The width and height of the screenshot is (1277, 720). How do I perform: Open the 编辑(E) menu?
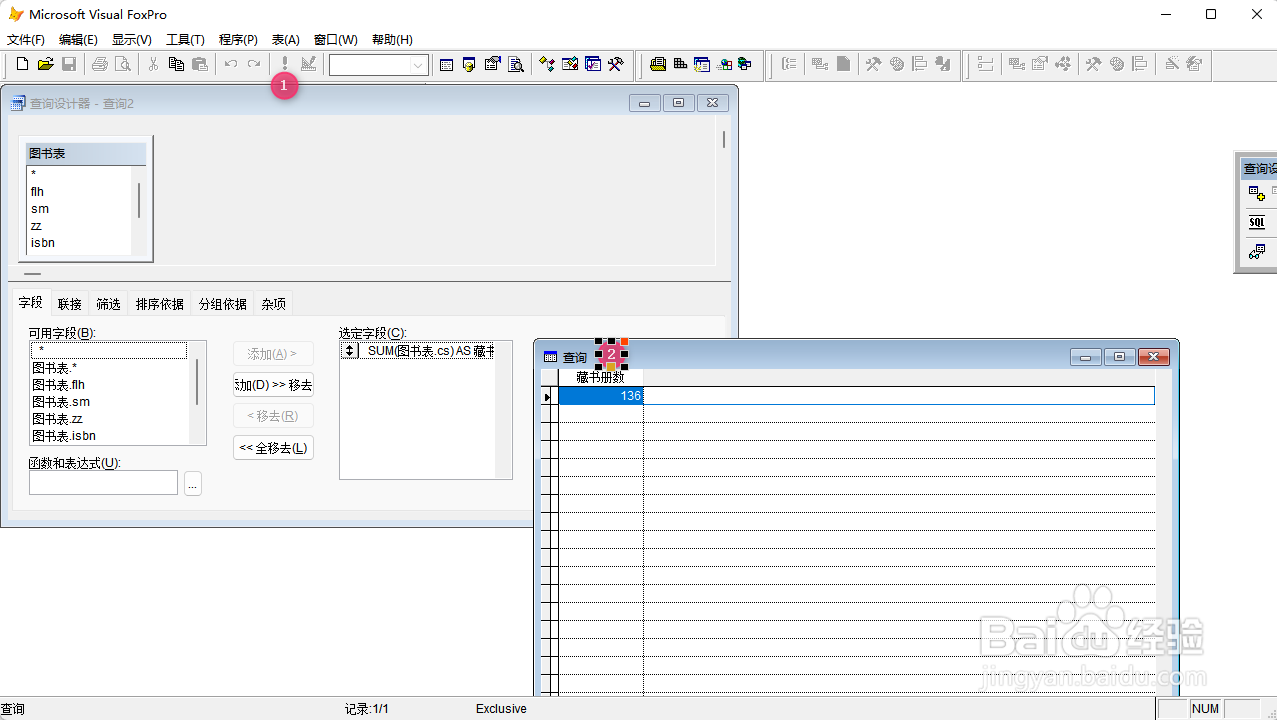point(78,40)
